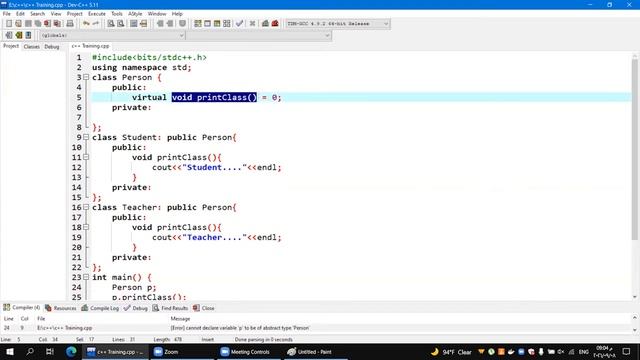Click the editor vertical scrollbar thumb
The height and width of the screenshot is (360, 640).
click(635, 149)
